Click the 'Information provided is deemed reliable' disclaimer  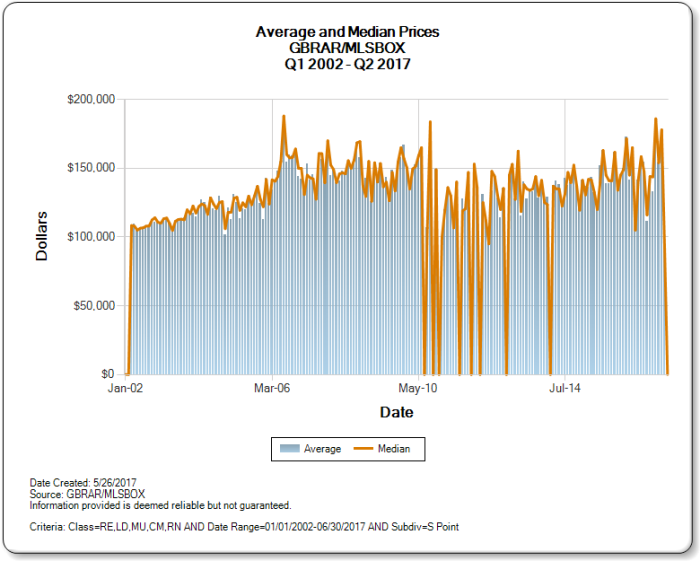160,506
